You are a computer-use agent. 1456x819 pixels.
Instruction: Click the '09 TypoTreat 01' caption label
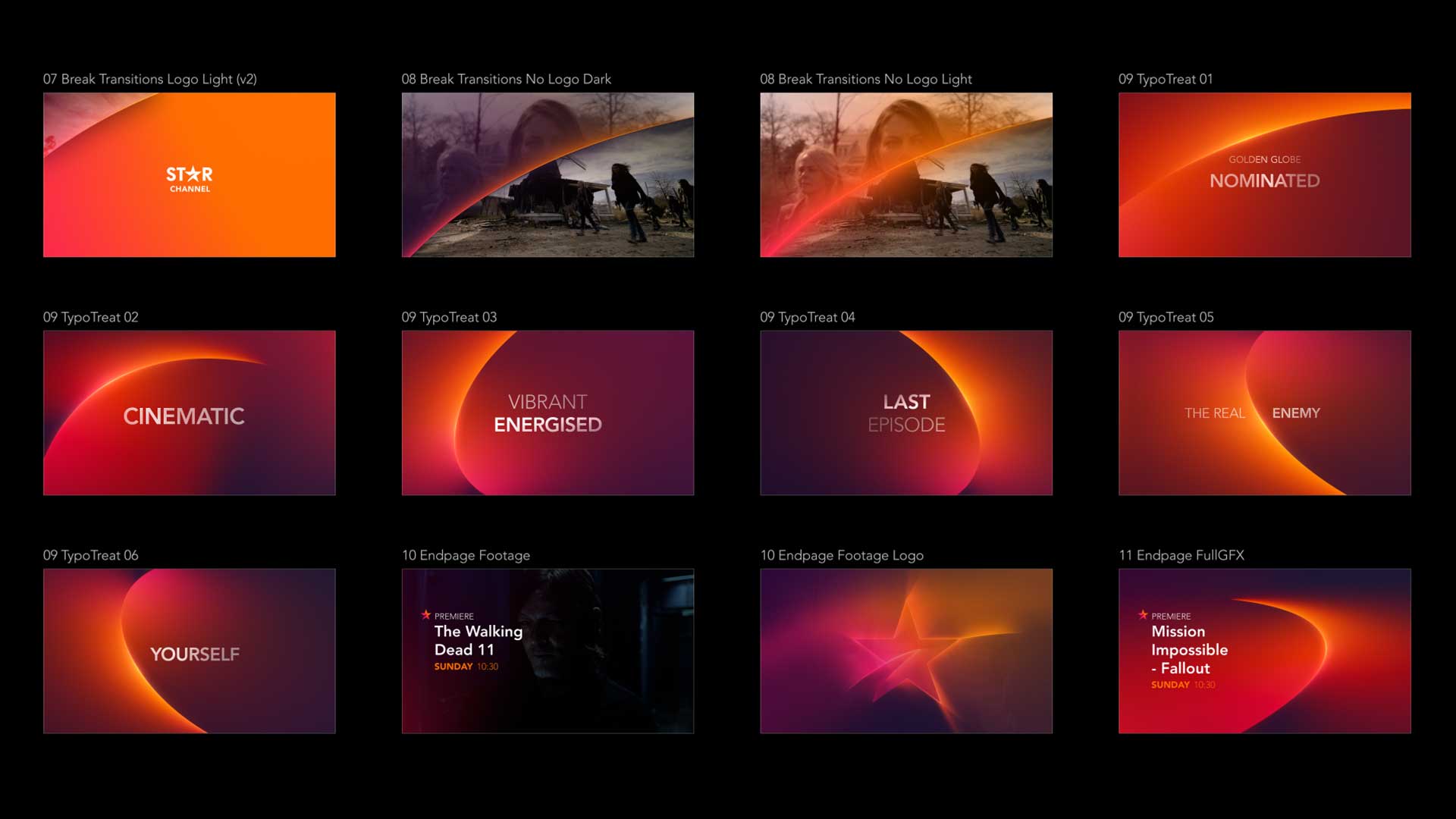pyautogui.click(x=1166, y=79)
